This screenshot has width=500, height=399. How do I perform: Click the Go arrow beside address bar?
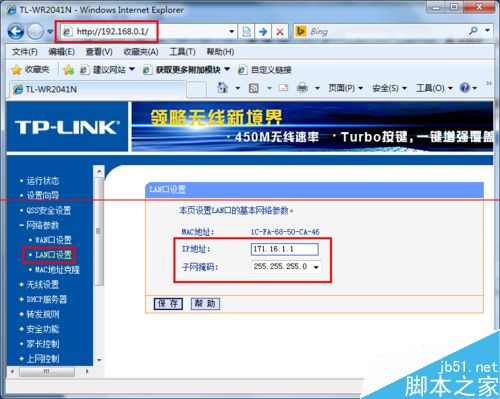coord(263,32)
